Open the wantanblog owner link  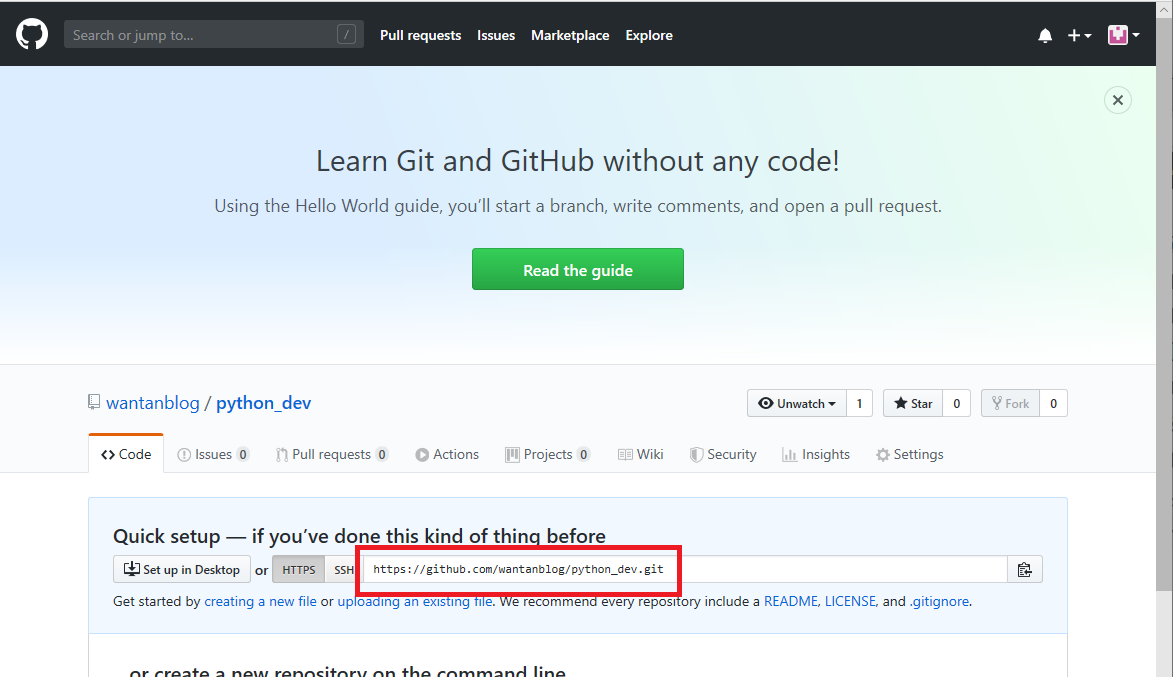click(x=153, y=402)
